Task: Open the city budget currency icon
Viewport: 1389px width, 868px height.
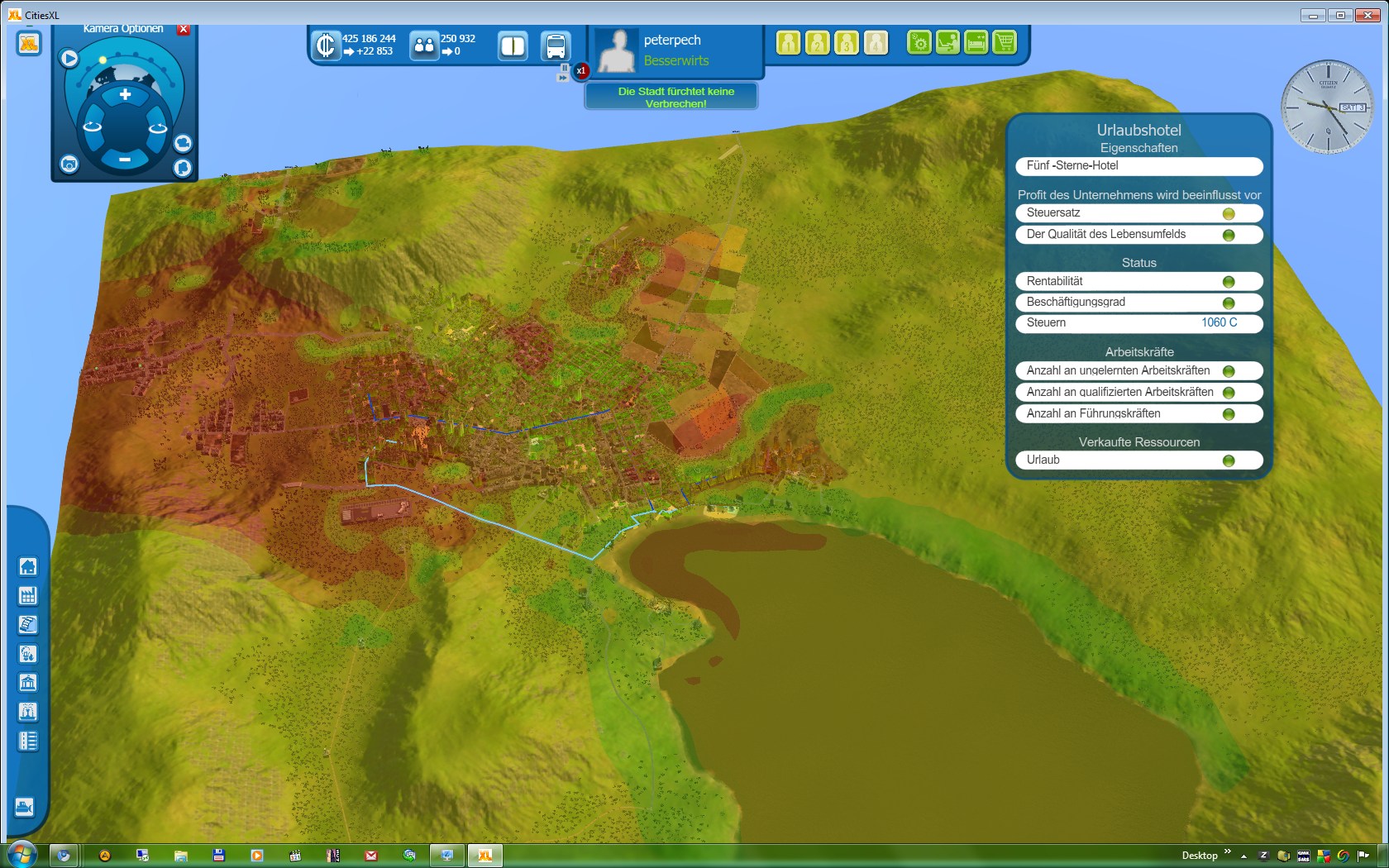Action: [x=326, y=45]
